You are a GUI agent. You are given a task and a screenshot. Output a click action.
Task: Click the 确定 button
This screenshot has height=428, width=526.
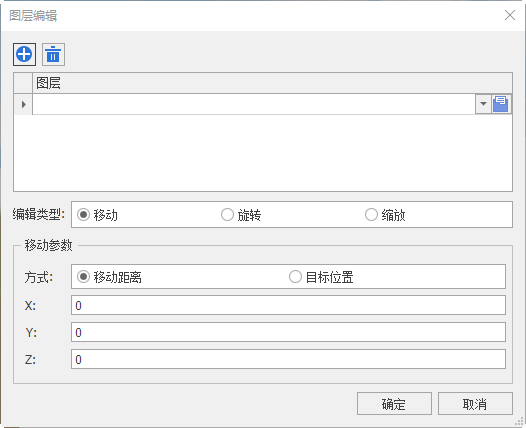[x=394, y=404]
